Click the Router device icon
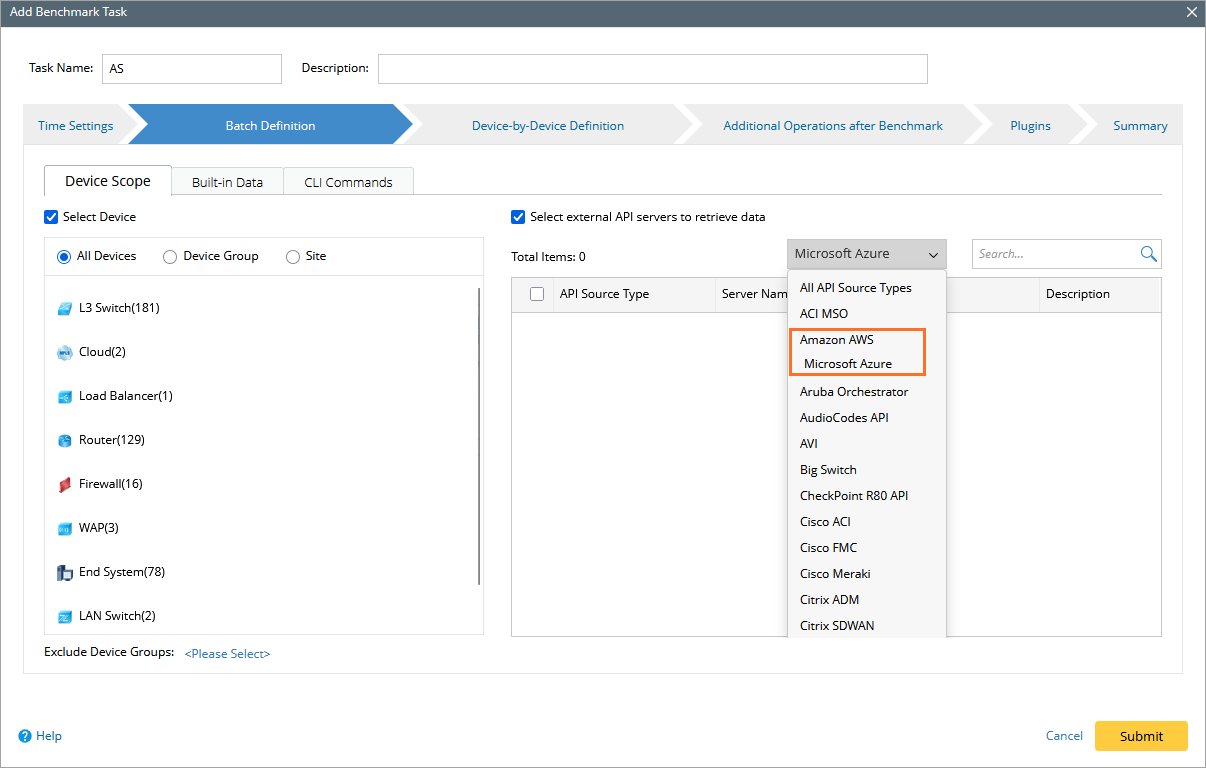The image size is (1206, 768). [64, 440]
